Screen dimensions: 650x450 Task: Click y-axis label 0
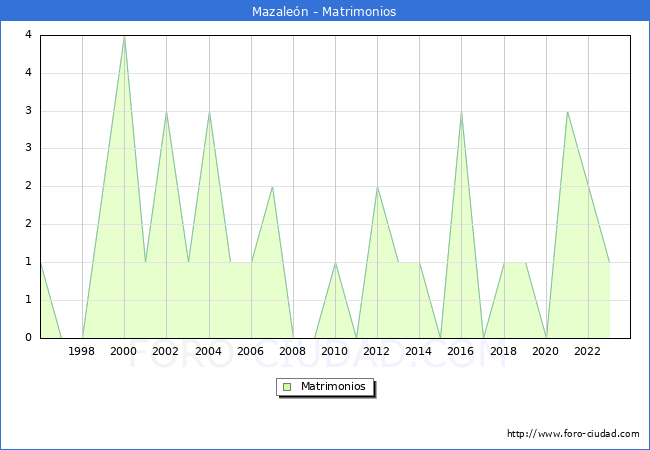click(x=28, y=337)
